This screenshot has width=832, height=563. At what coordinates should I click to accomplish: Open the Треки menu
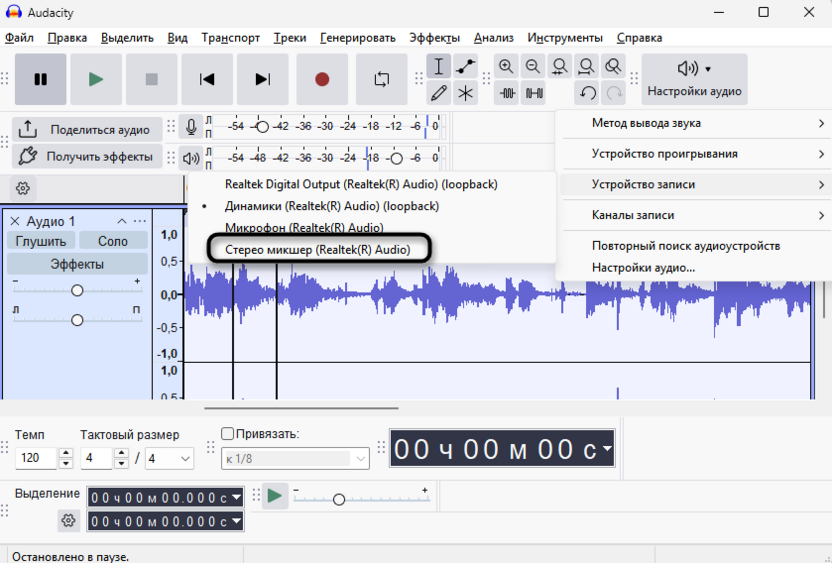[x=290, y=38]
